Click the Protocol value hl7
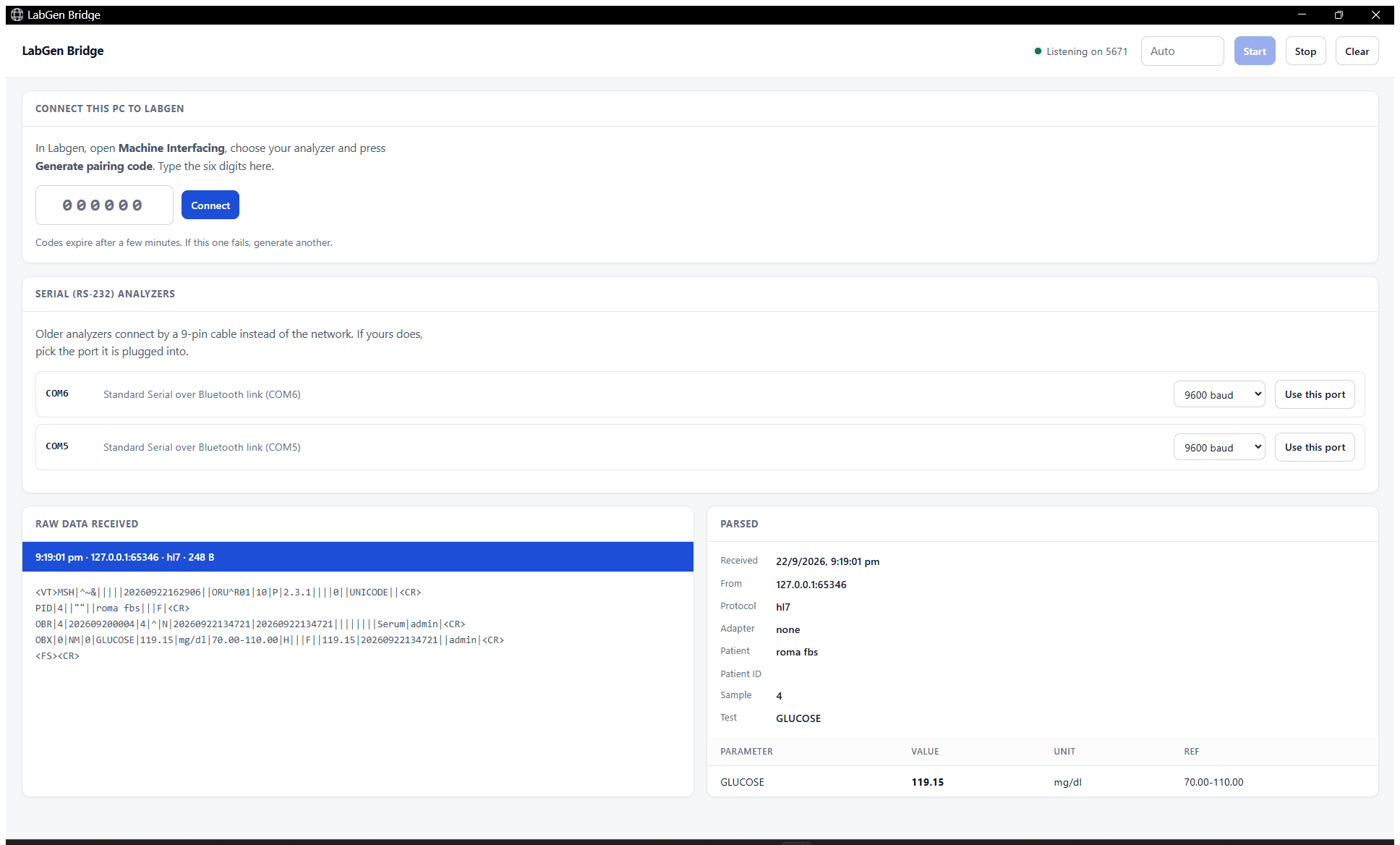Screen dimensions: 1400x845 tap(783, 607)
